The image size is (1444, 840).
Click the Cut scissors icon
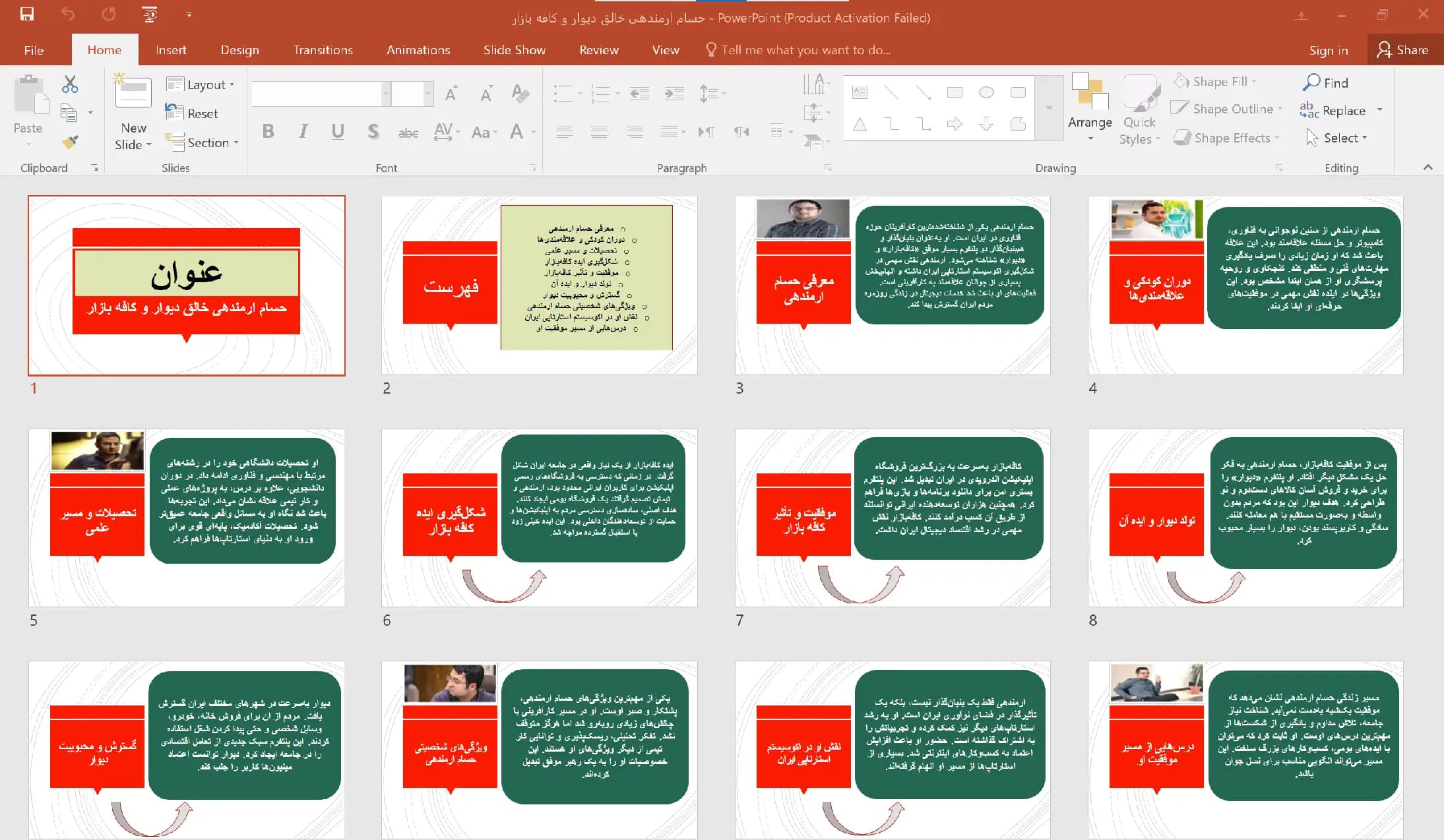click(x=70, y=84)
